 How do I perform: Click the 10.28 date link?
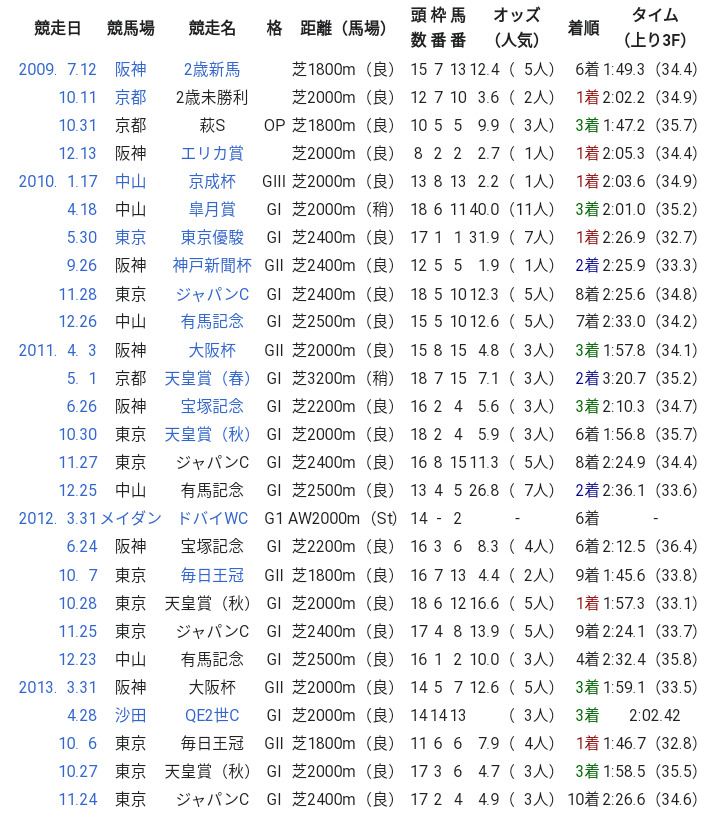[x=78, y=603]
